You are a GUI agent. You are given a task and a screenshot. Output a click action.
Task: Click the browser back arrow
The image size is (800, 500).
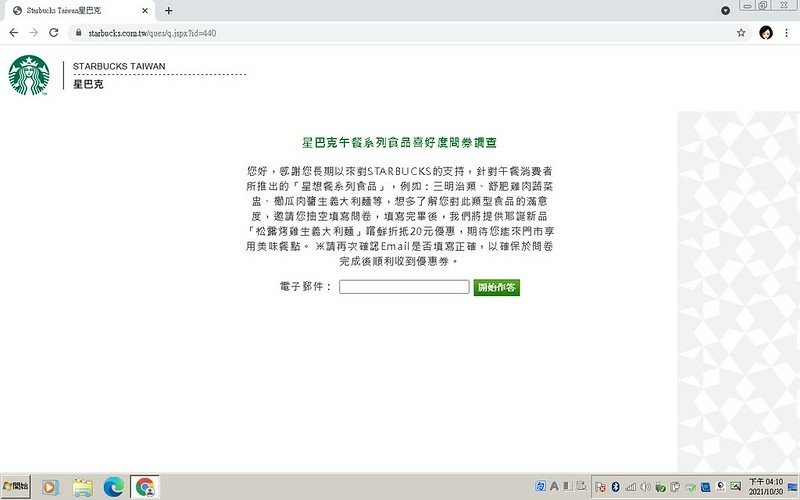[14, 33]
